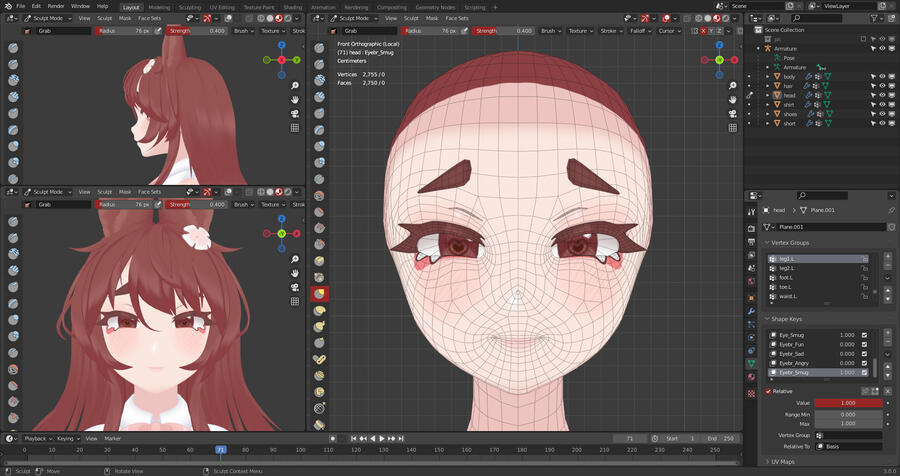Select the active Grab brush tool icon

tap(320, 294)
